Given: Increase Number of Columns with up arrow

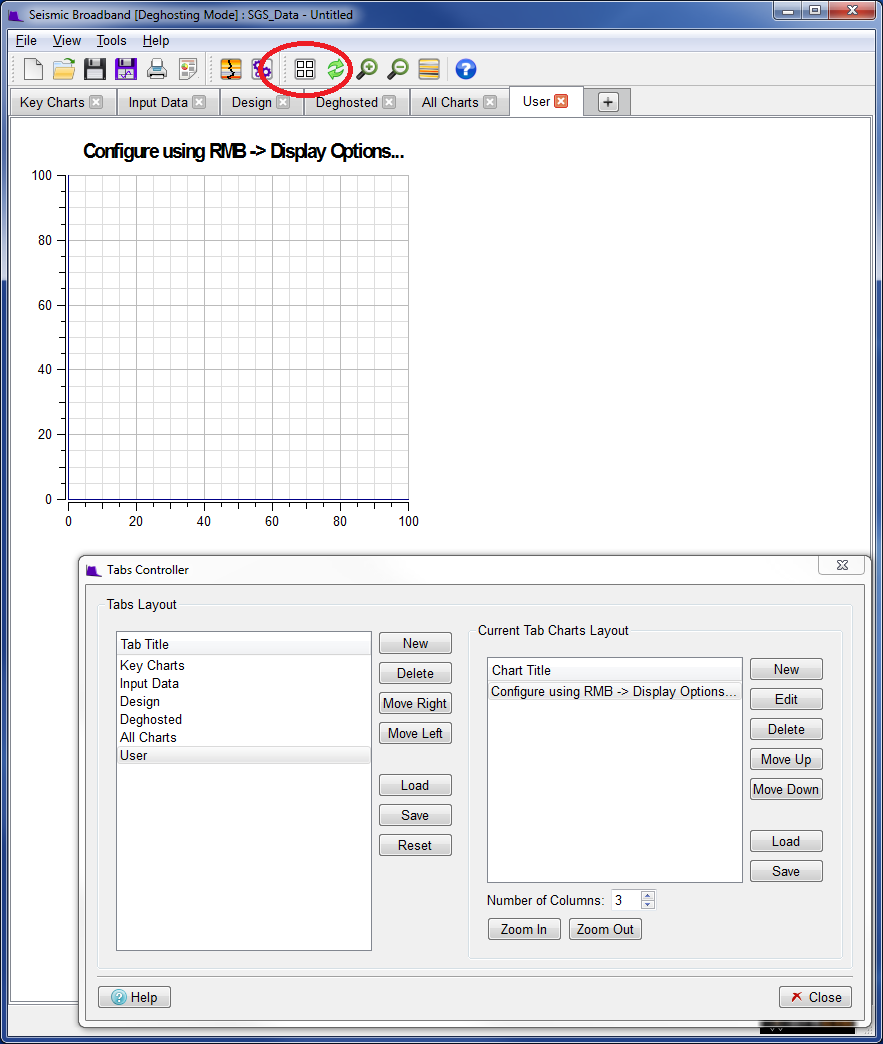Looking at the screenshot, I should coord(648,895).
